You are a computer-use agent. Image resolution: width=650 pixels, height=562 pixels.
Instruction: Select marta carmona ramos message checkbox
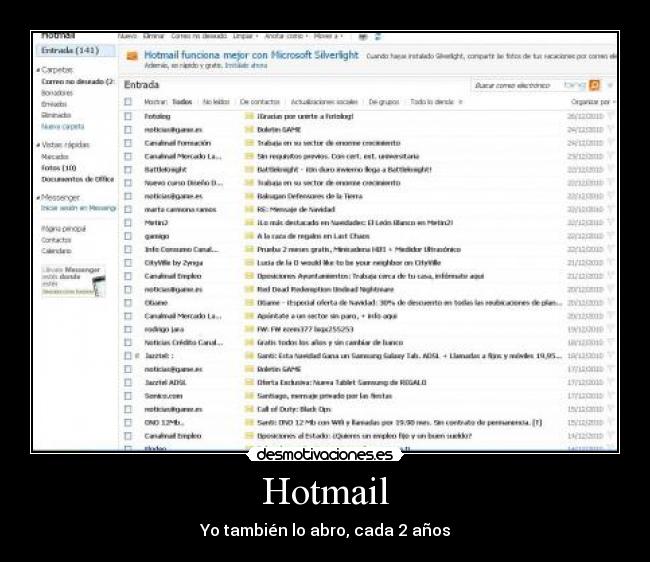pyautogui.click(x=128, y=209)
